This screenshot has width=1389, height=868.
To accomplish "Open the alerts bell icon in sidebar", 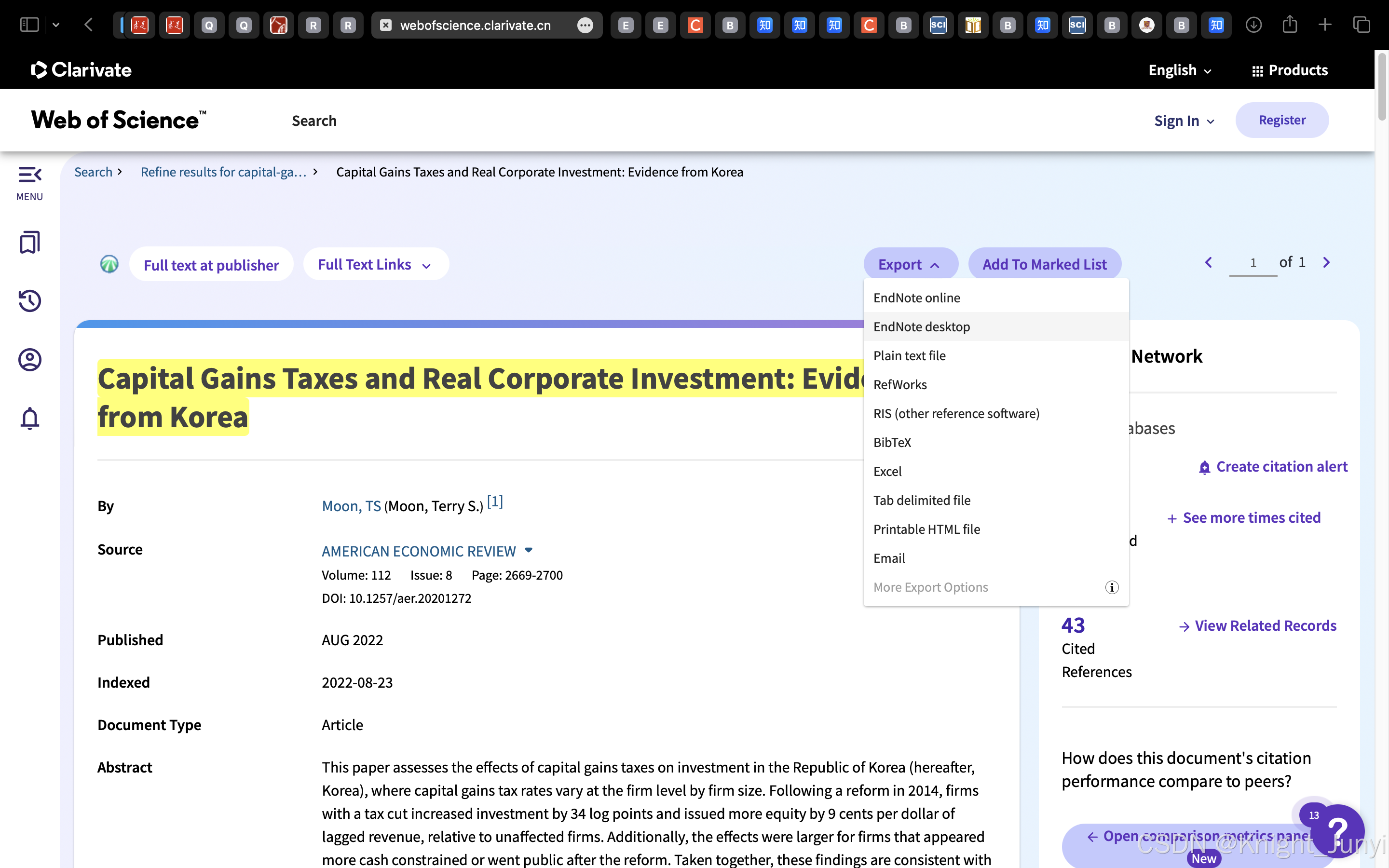I will pyautogui.click(x=30, y=419).
